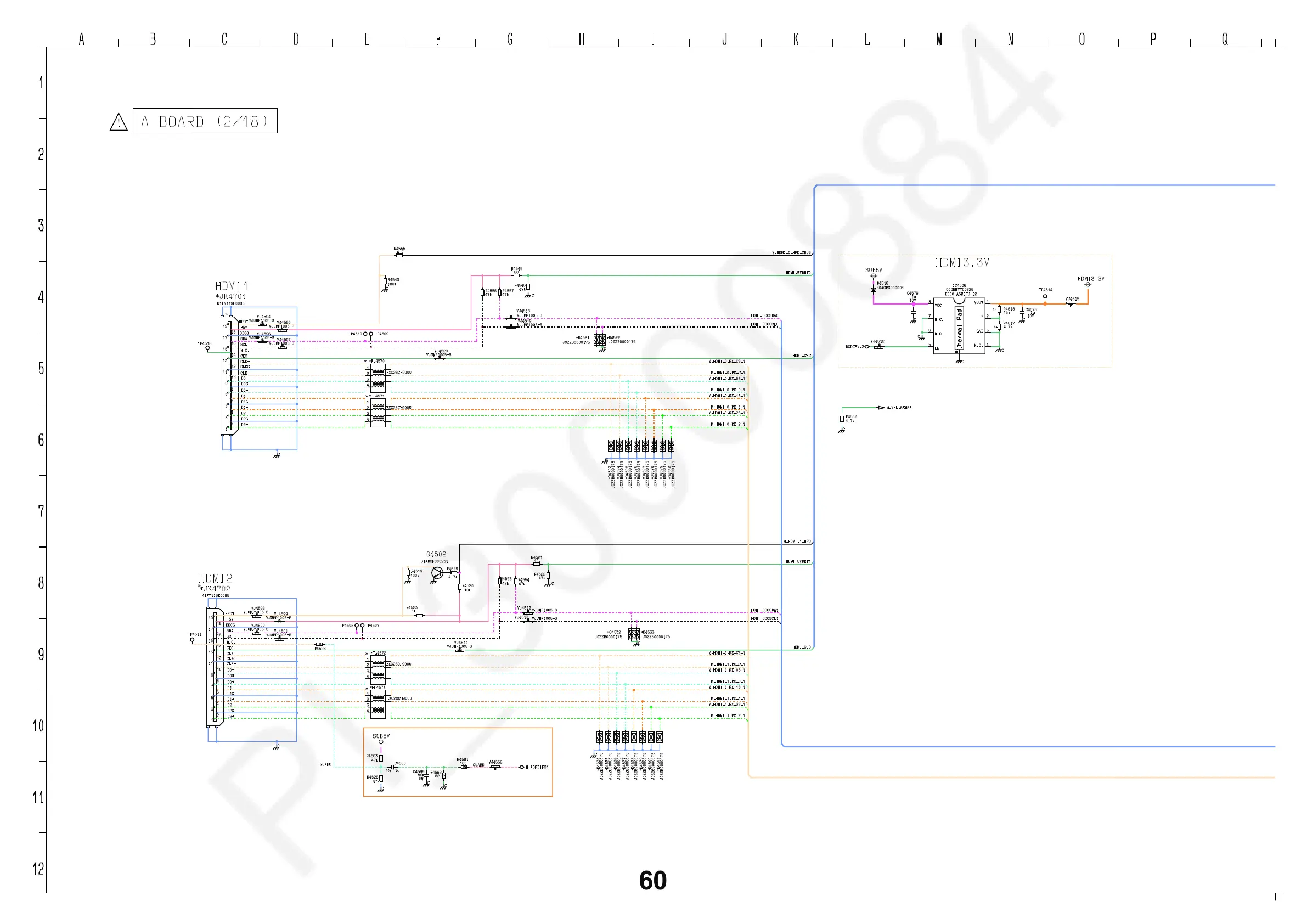Click the TP4514 test point circle
This screenshot has height=924, width=1307.
1045,297
